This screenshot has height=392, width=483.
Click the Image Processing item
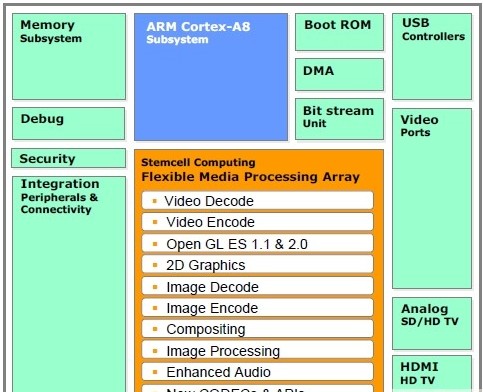[x=257, y=350]
